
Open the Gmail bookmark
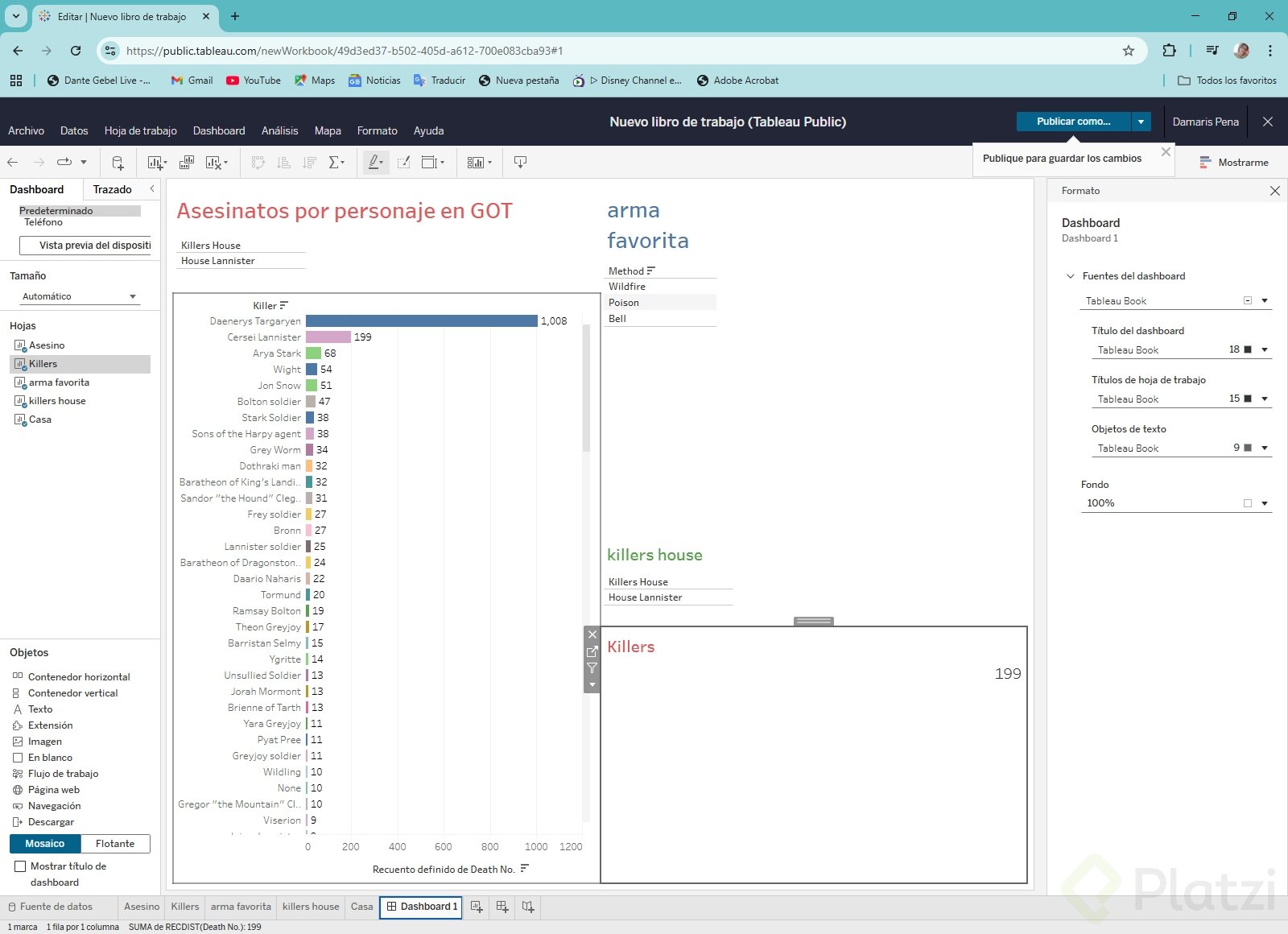click(192, 81)
